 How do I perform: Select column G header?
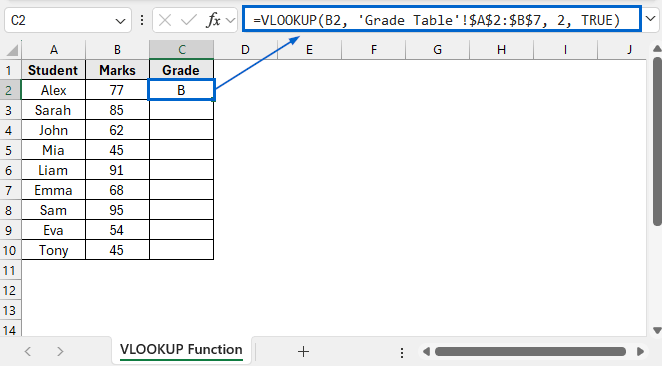(437, 50)
